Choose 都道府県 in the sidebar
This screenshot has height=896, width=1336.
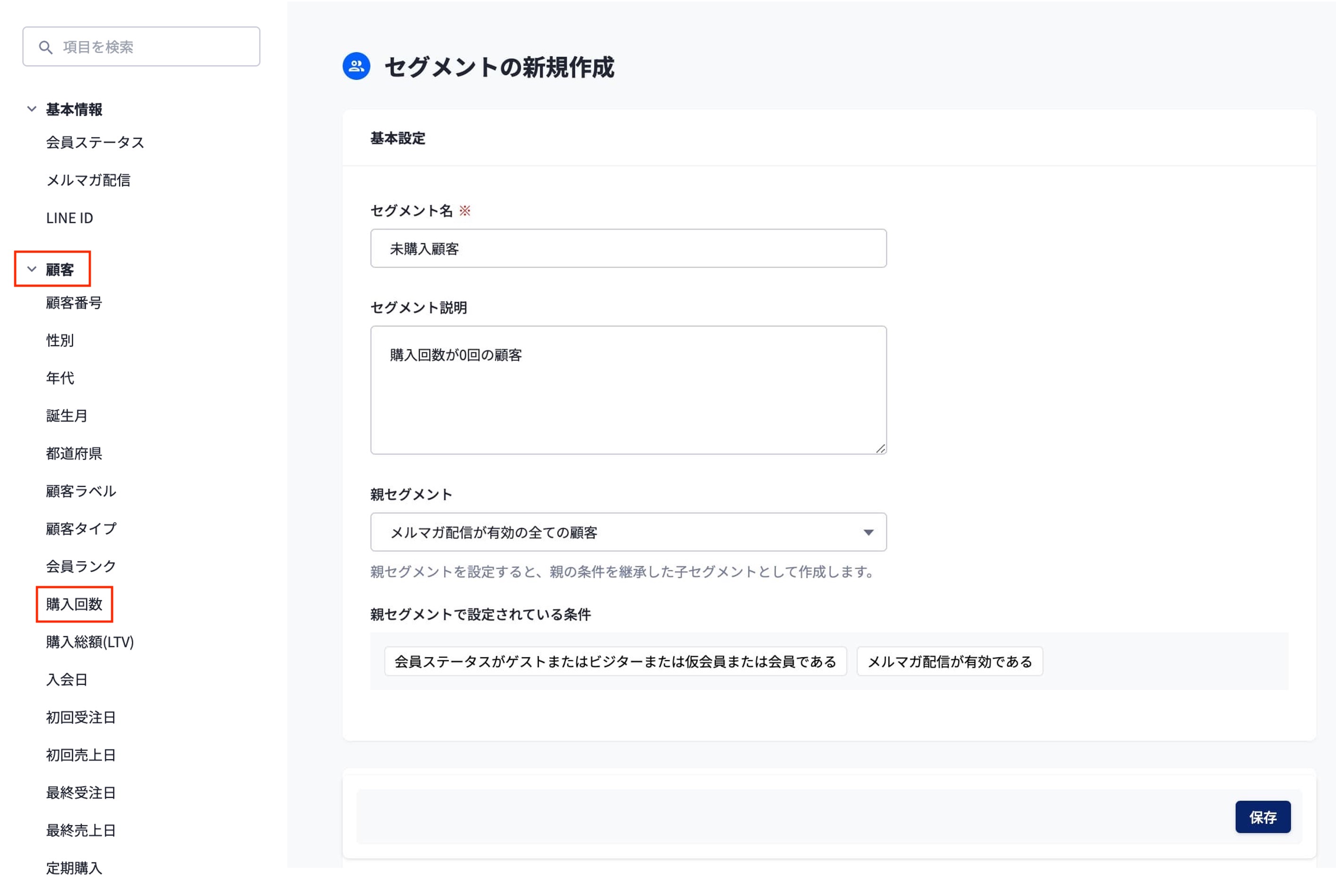[74, 453]
